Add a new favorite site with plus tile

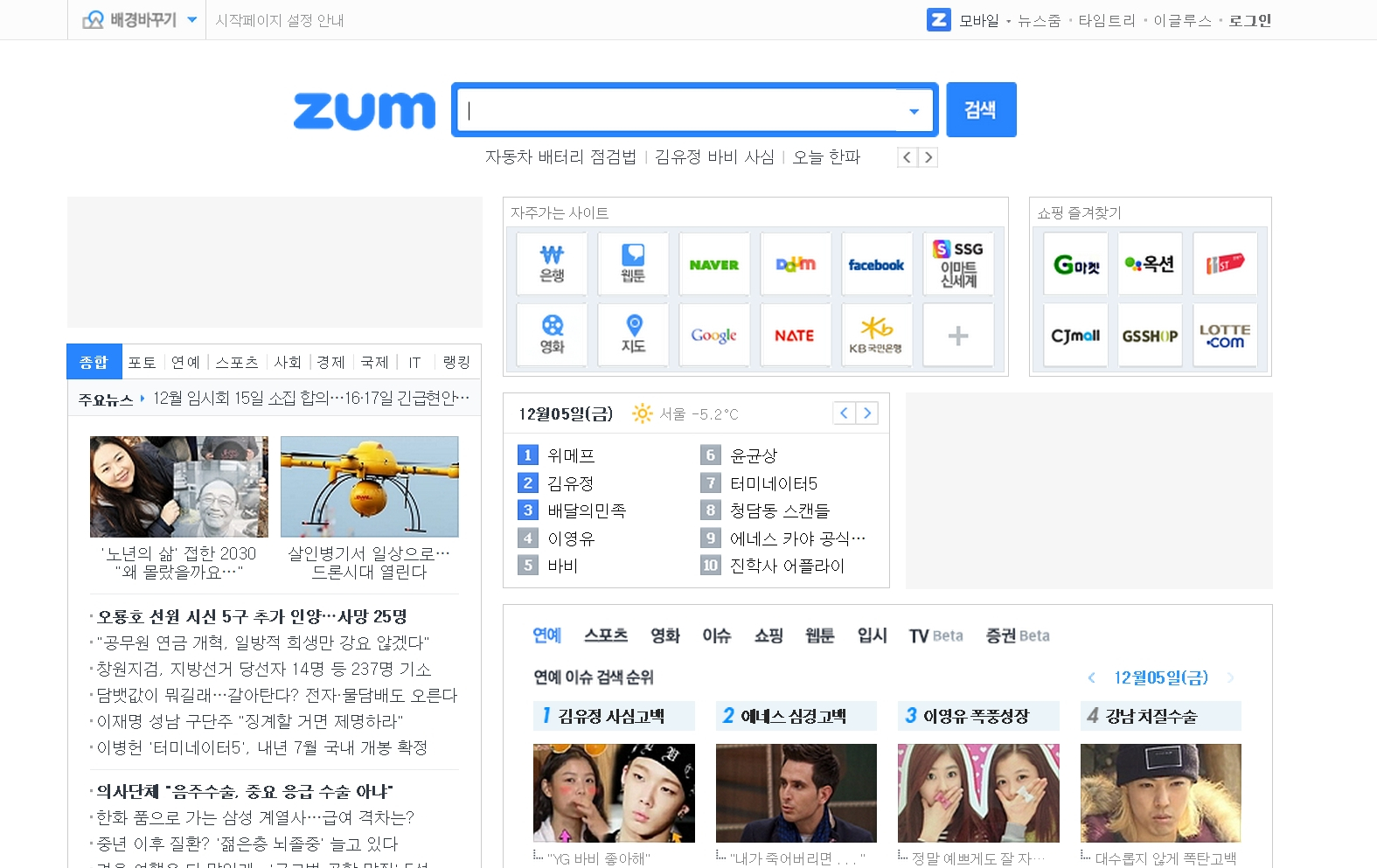[x=958, y=335]
